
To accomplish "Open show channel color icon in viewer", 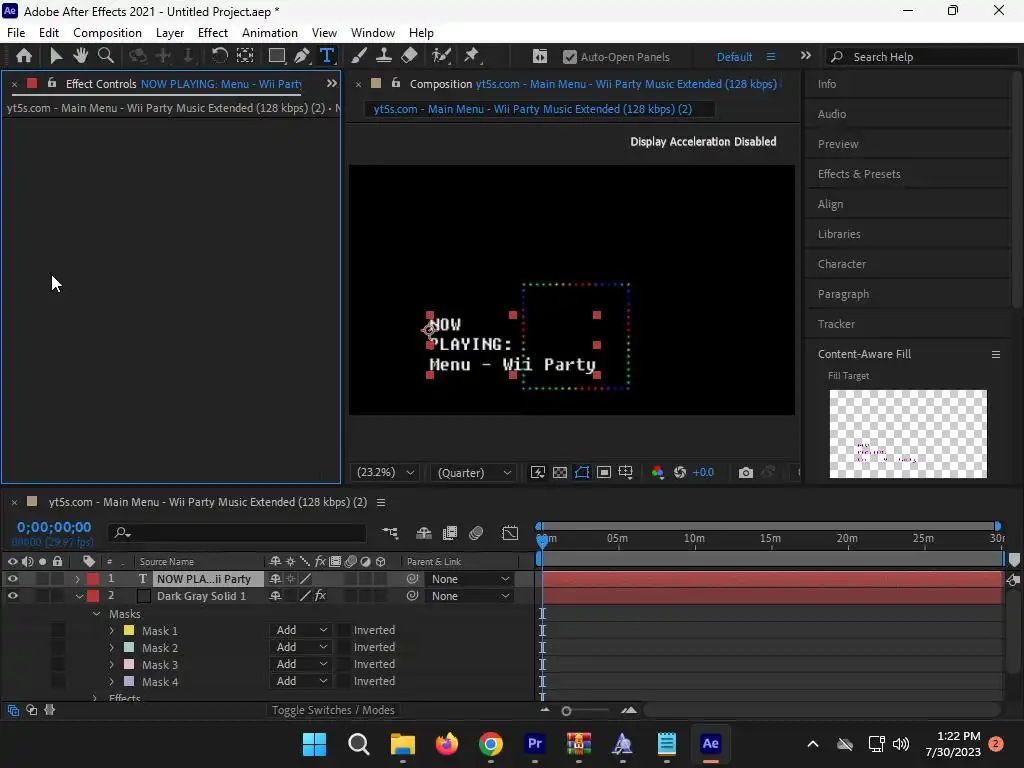I will point(658,472).
